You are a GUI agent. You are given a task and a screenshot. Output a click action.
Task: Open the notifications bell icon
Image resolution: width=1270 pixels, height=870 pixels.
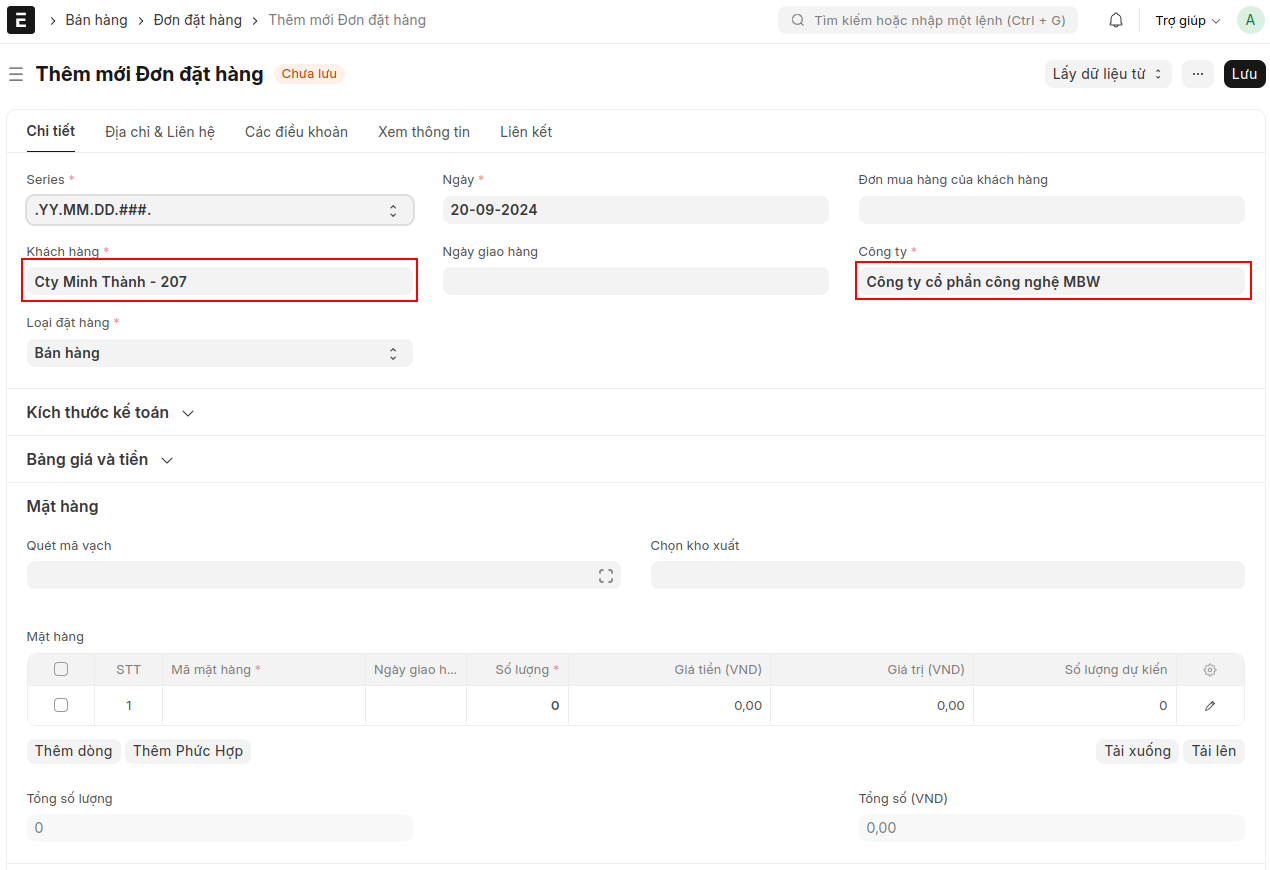pyautogui.click(x=1115, y=20)
